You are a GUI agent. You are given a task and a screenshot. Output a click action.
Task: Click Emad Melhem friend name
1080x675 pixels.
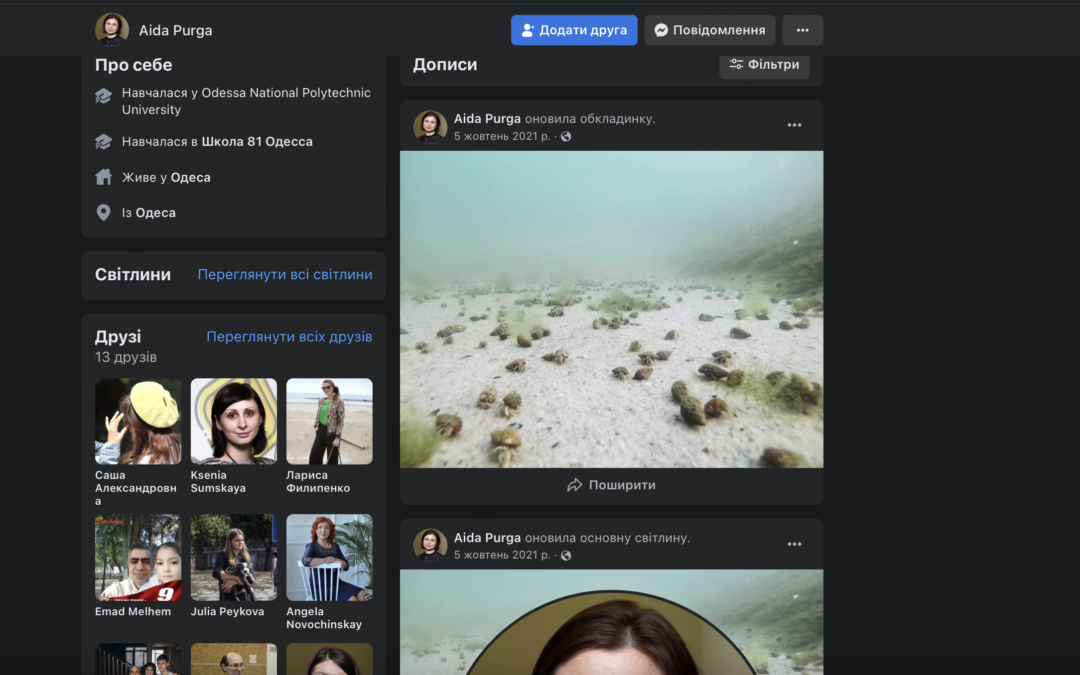point(133,611)
